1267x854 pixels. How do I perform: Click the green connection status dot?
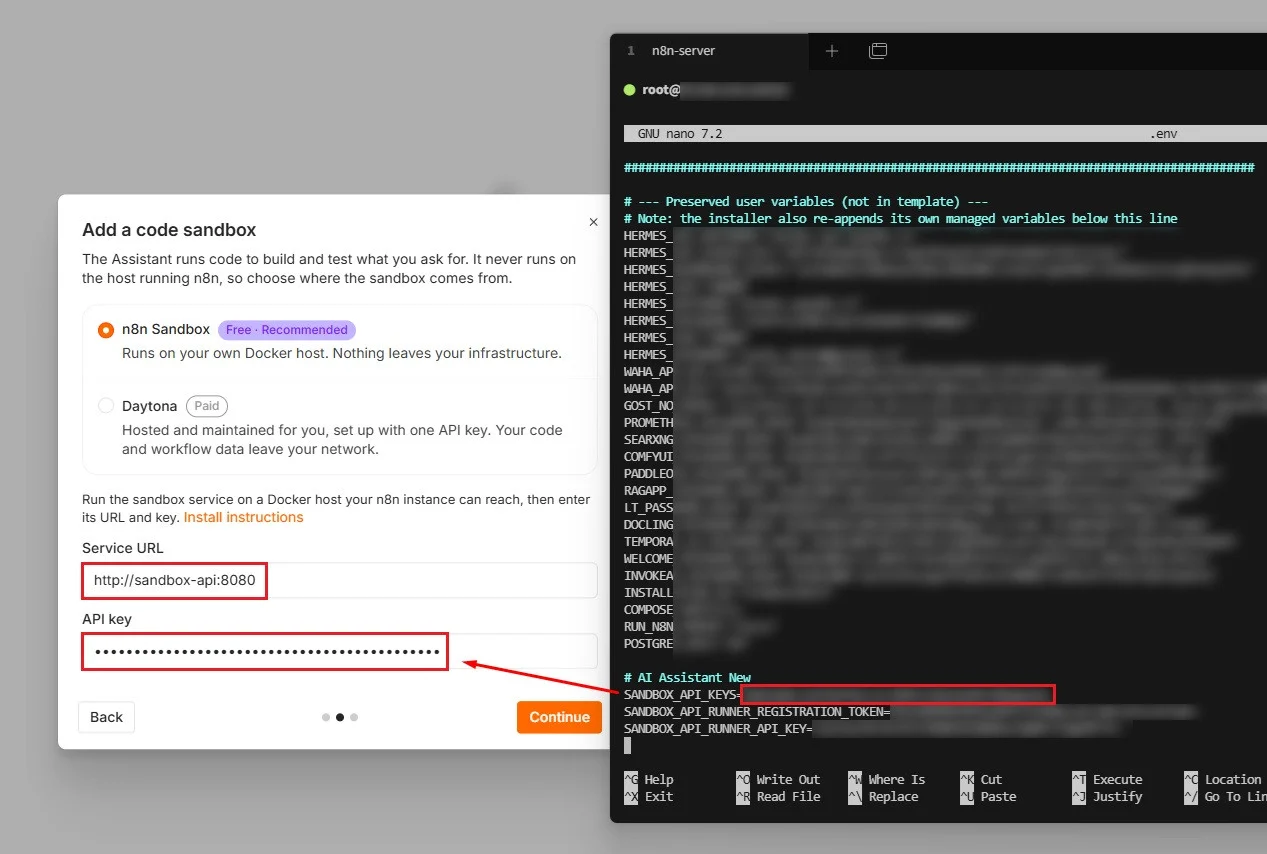(x=629, y=90)
